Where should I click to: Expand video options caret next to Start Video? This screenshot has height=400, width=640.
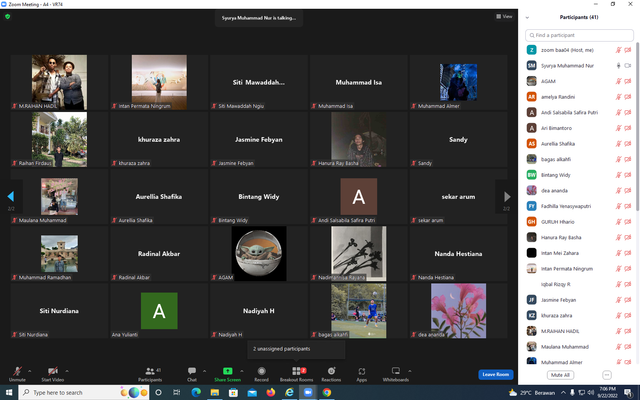[67, 371]
